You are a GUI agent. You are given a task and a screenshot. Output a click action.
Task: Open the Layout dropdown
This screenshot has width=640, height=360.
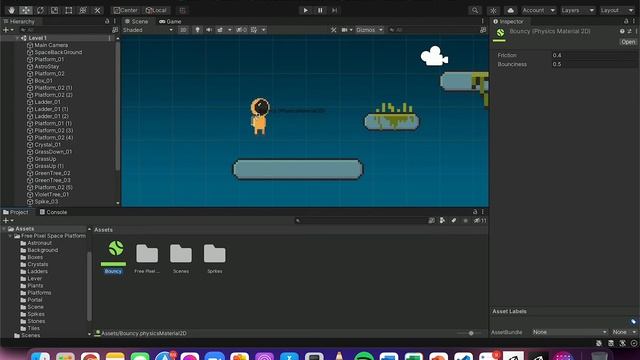point(617,10)
